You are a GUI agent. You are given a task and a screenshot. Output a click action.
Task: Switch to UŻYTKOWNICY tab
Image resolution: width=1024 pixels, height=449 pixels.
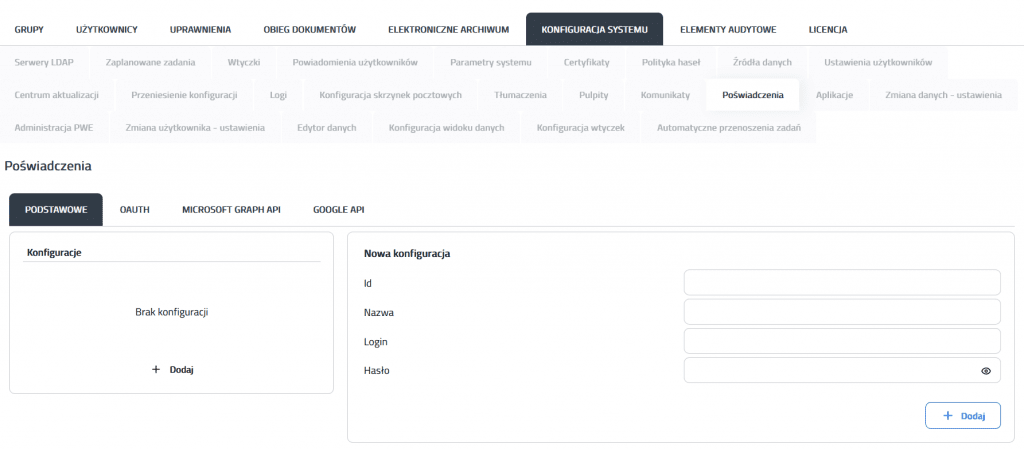point(106,29)
